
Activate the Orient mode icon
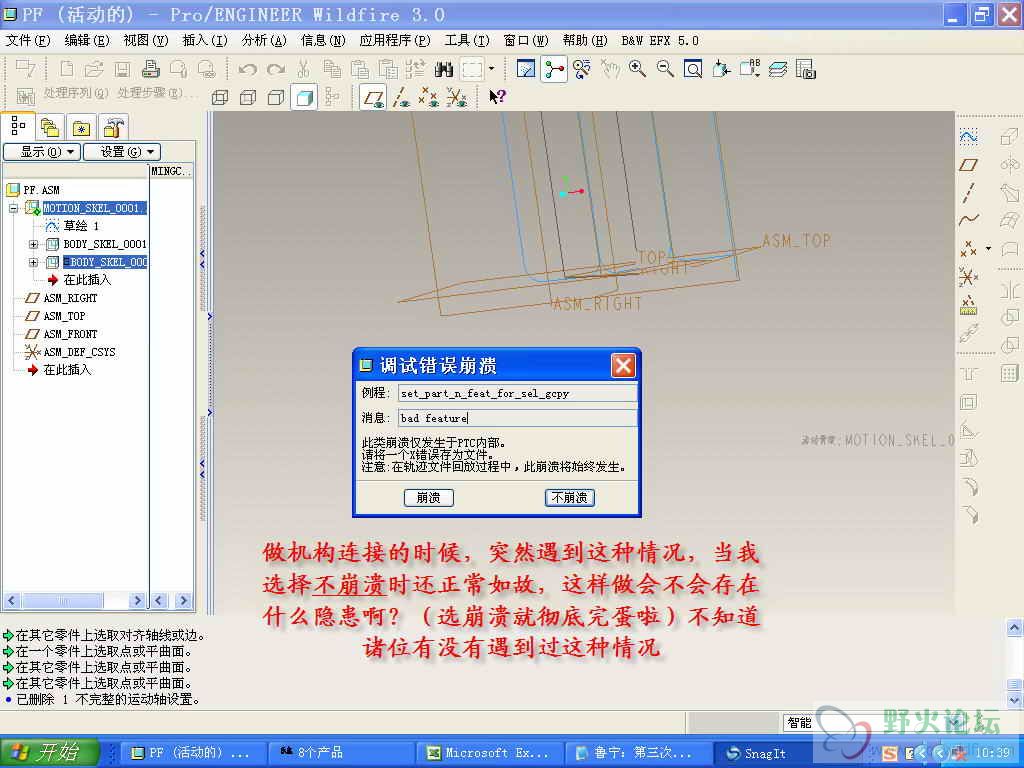coord(582,69)
